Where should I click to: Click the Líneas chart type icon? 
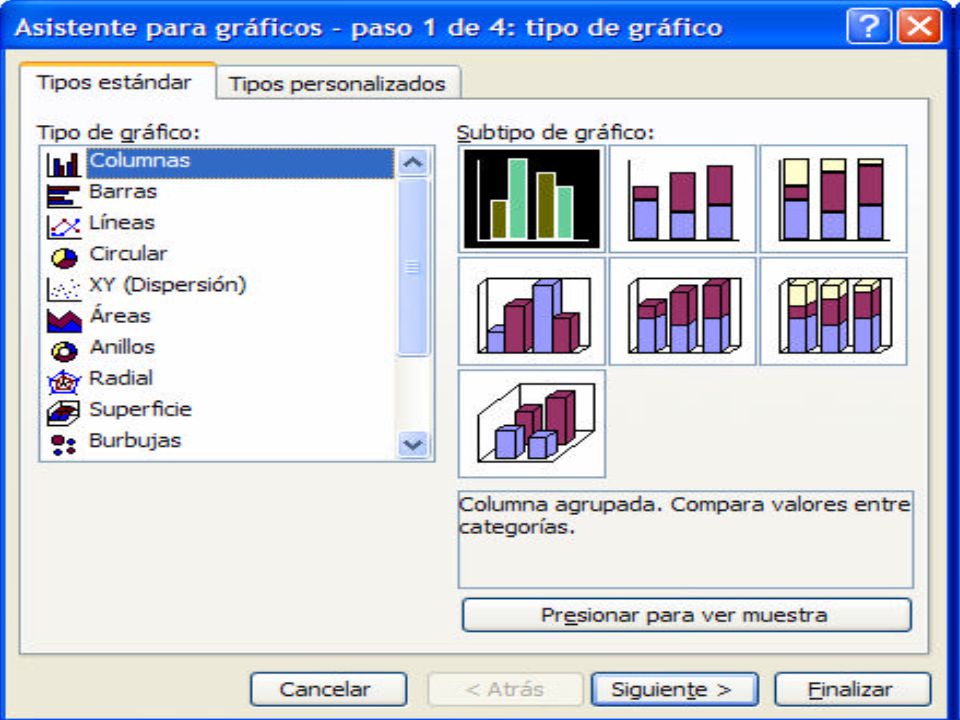click(64, 227)
